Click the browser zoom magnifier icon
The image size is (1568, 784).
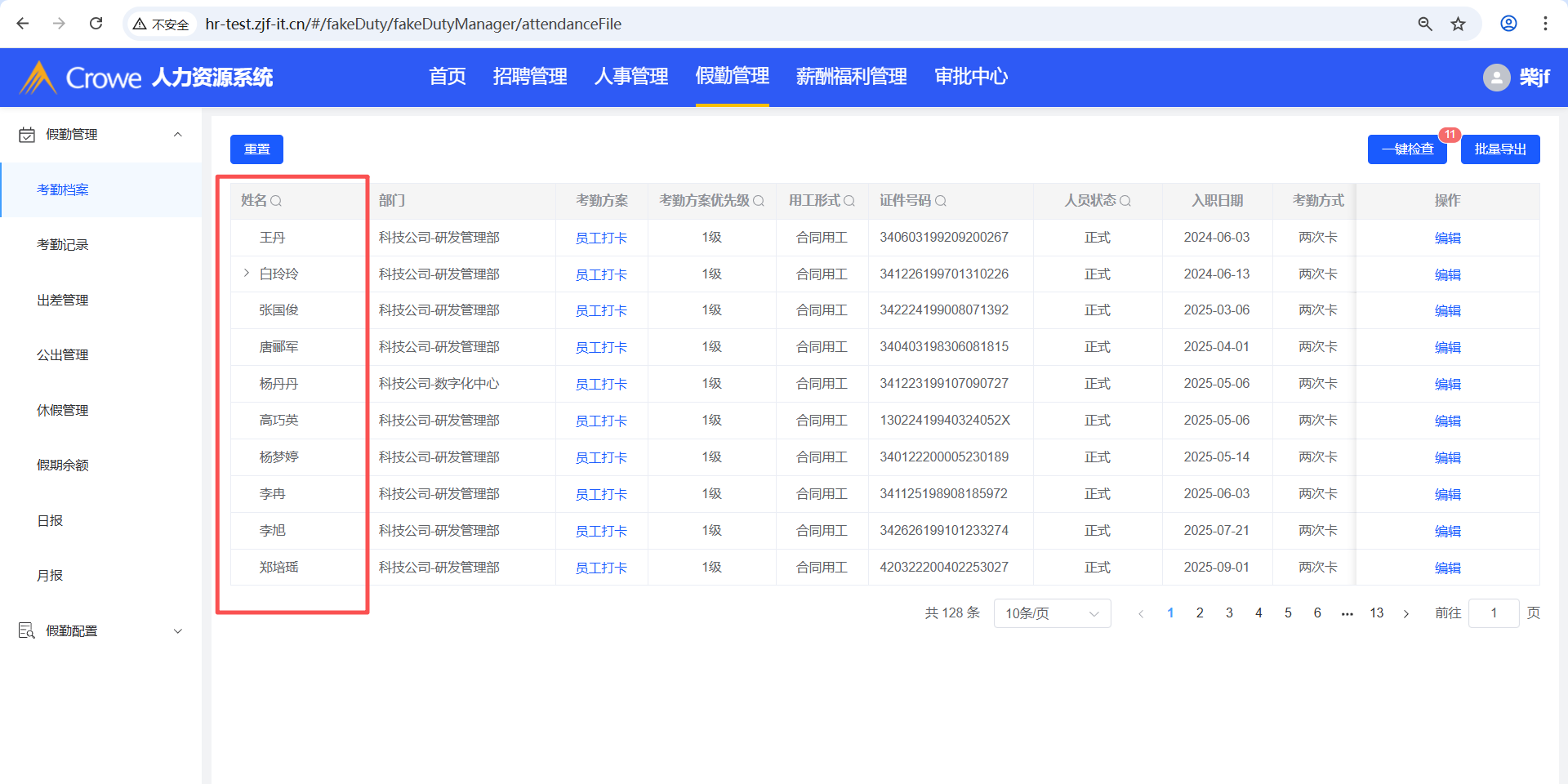[x=1425, y=24]
